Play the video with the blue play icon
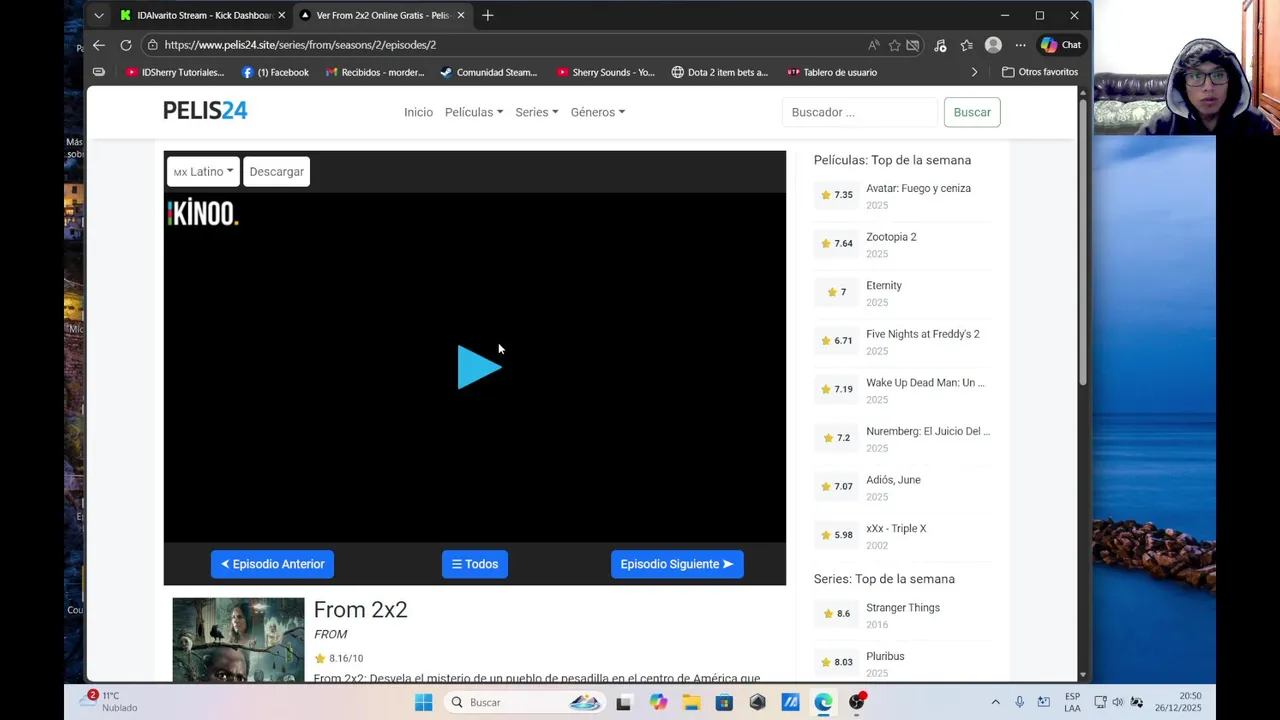The width and height of the screenshot is (1280, 720). tap(479, 367)
